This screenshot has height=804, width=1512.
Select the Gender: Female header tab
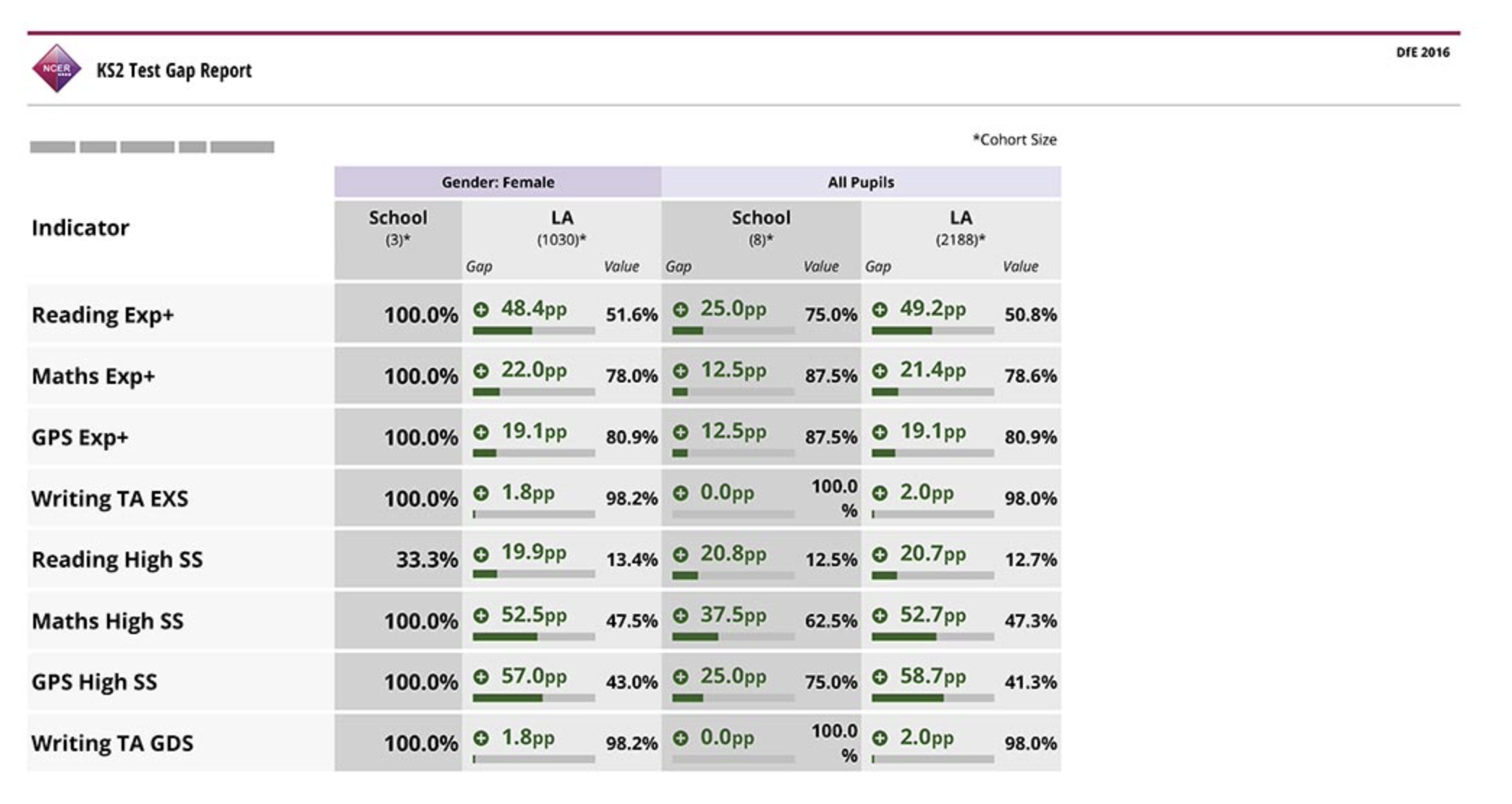(x=498, y=182)
